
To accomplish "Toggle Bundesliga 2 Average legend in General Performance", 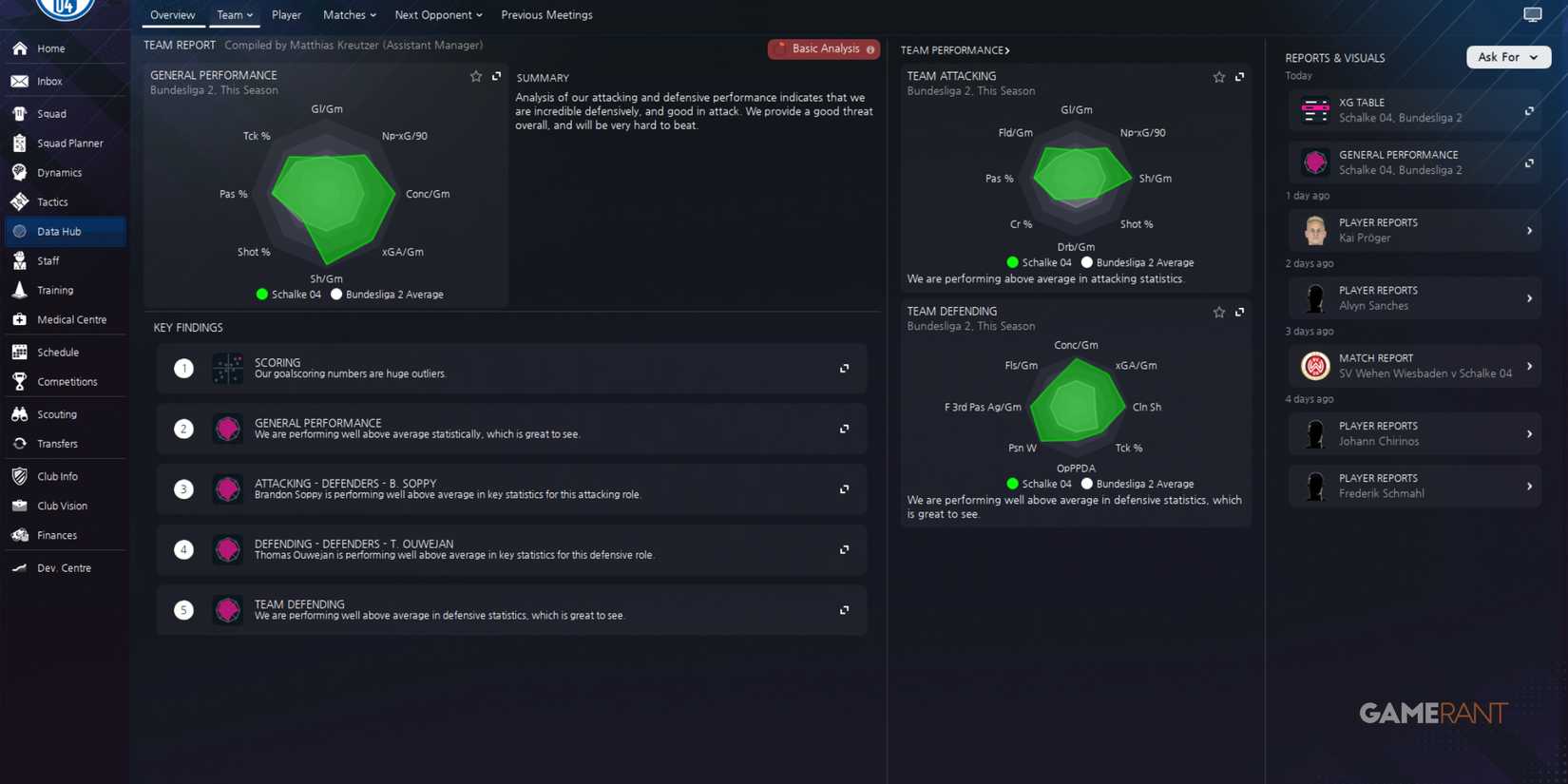I will 387,295.
